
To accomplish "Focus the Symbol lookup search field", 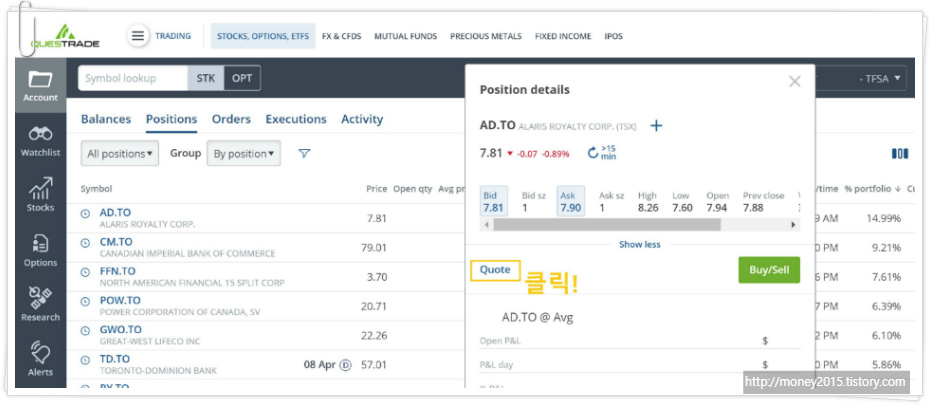I will (x=133, y=78).
